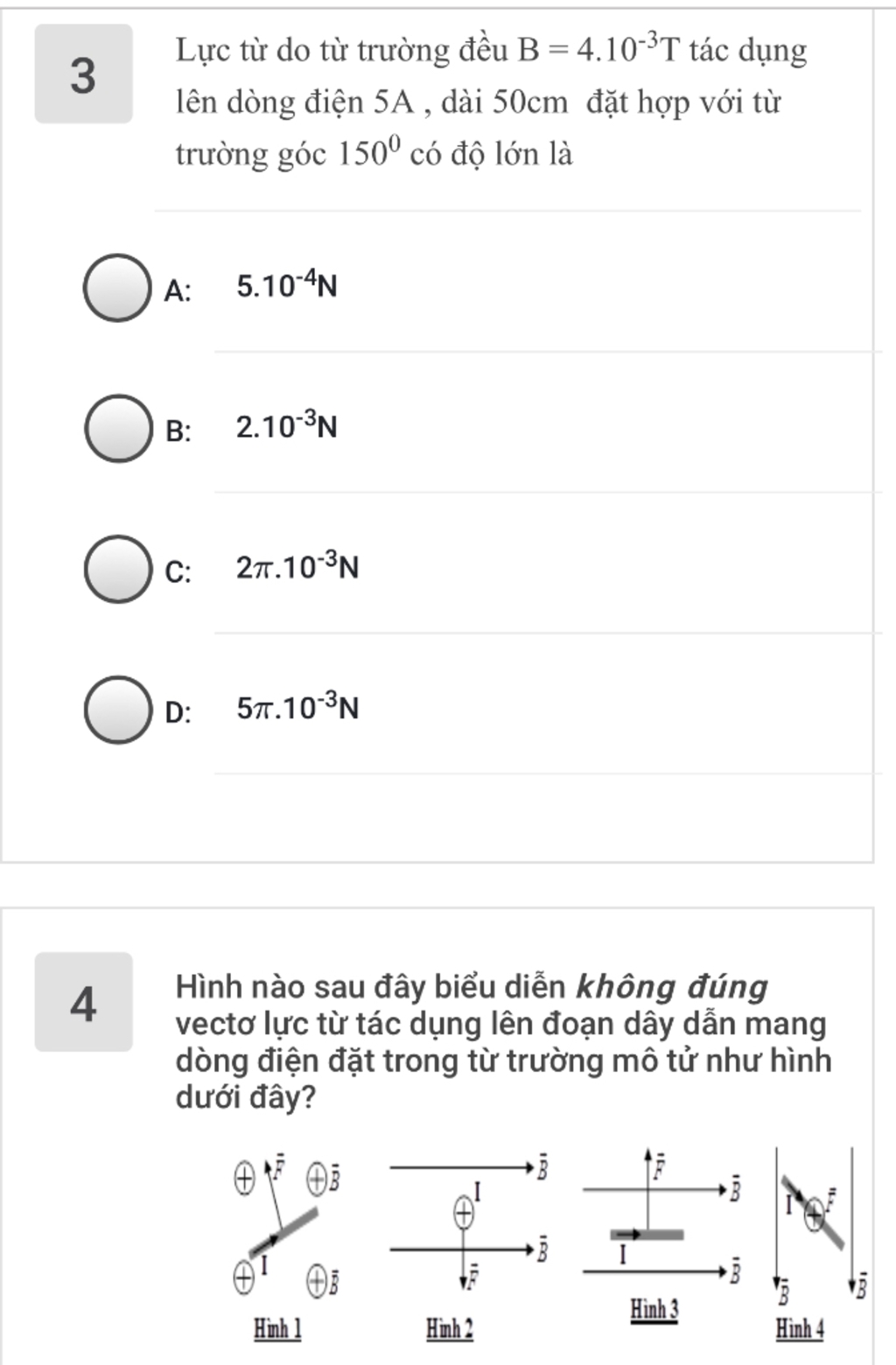Click the answer text 5π.10⁻³N
This screenshot has height=1365, width=896.
(297, 707)
